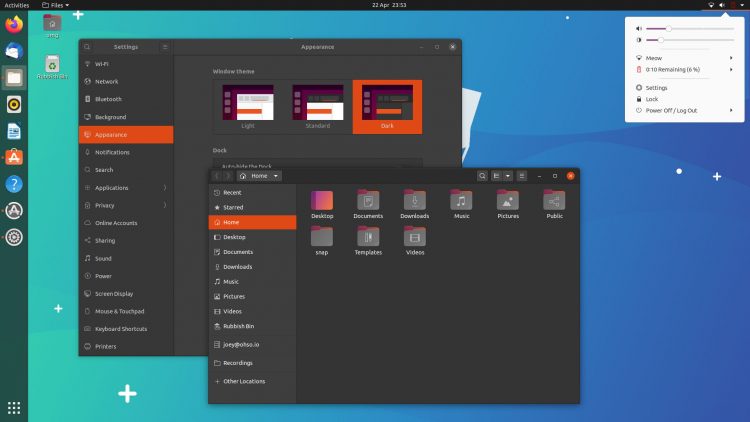Open joey@ohso.io in Files sidebar
The width and height of the screenshot is (750, 422).
[253, 344]
